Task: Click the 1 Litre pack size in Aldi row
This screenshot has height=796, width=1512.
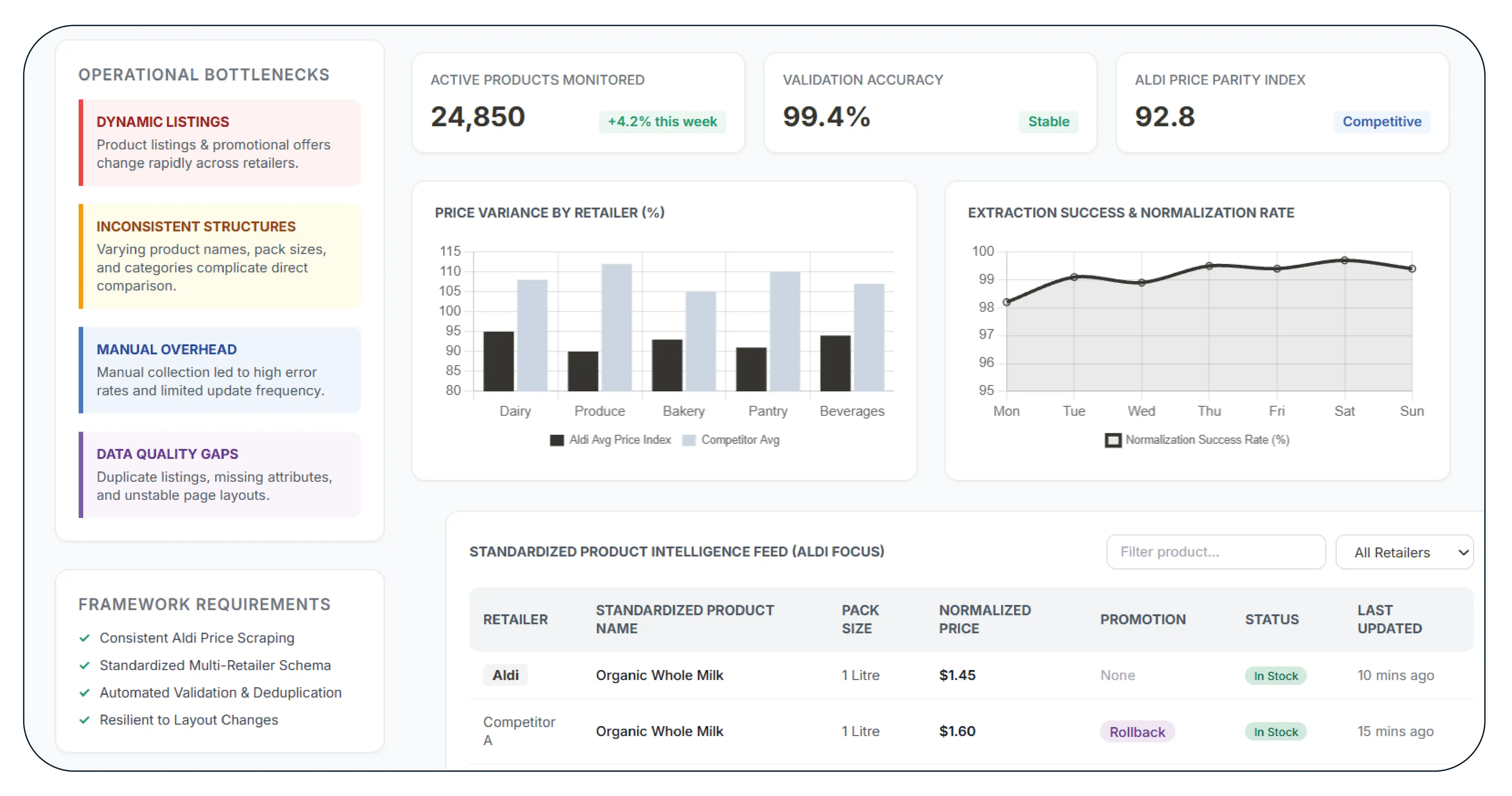Action: tap(861, 675)
